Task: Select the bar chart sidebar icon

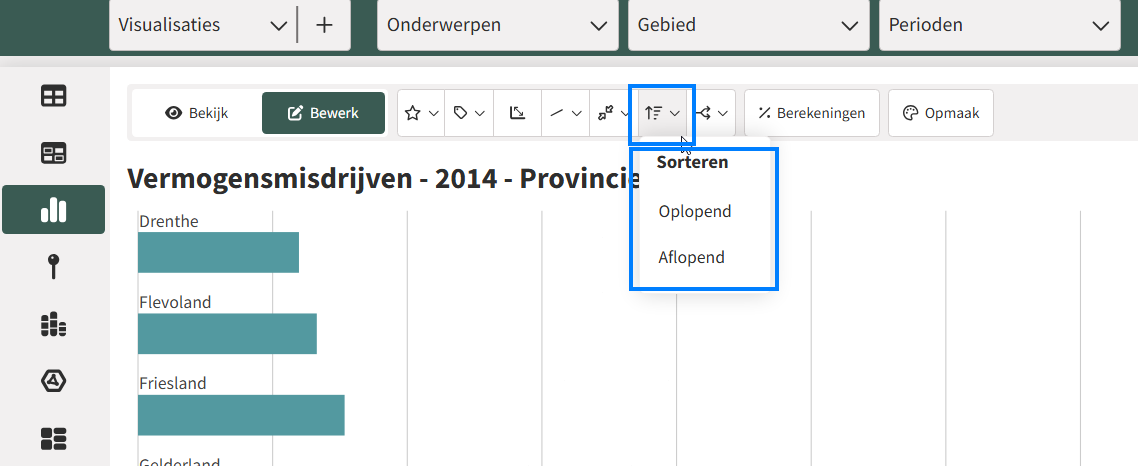Action: (54, 210)
